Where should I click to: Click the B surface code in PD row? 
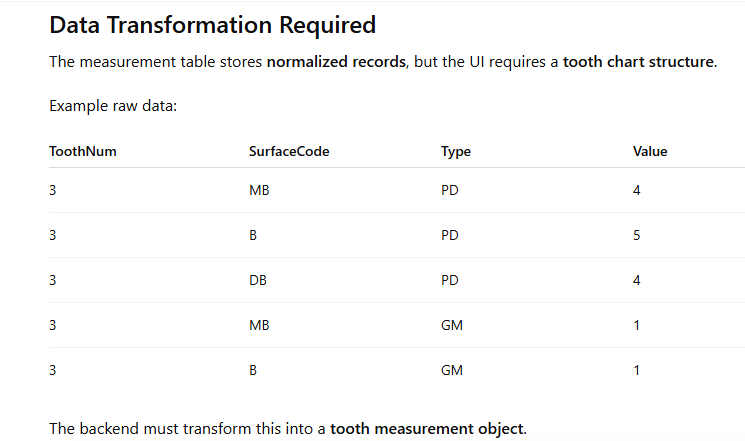pyautogui.click(x=253, y=235)
